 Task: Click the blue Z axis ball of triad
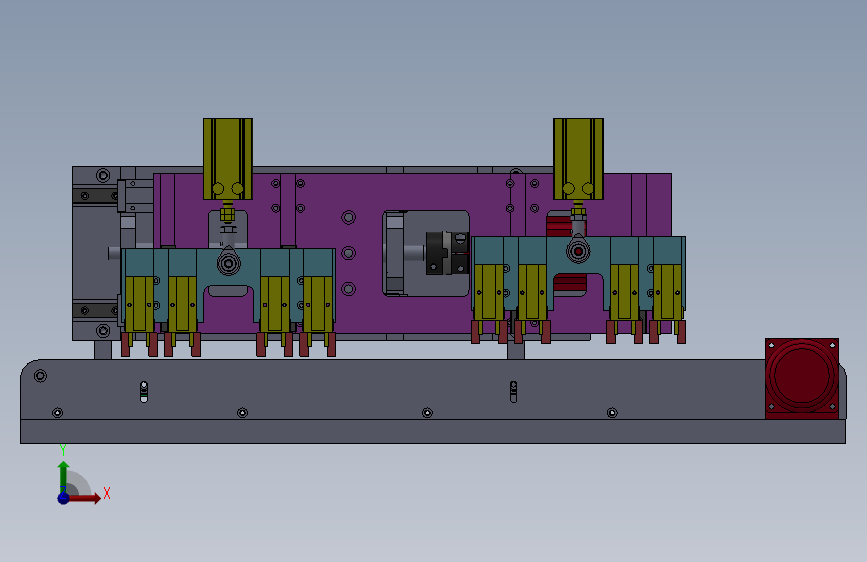coord(64,498)
